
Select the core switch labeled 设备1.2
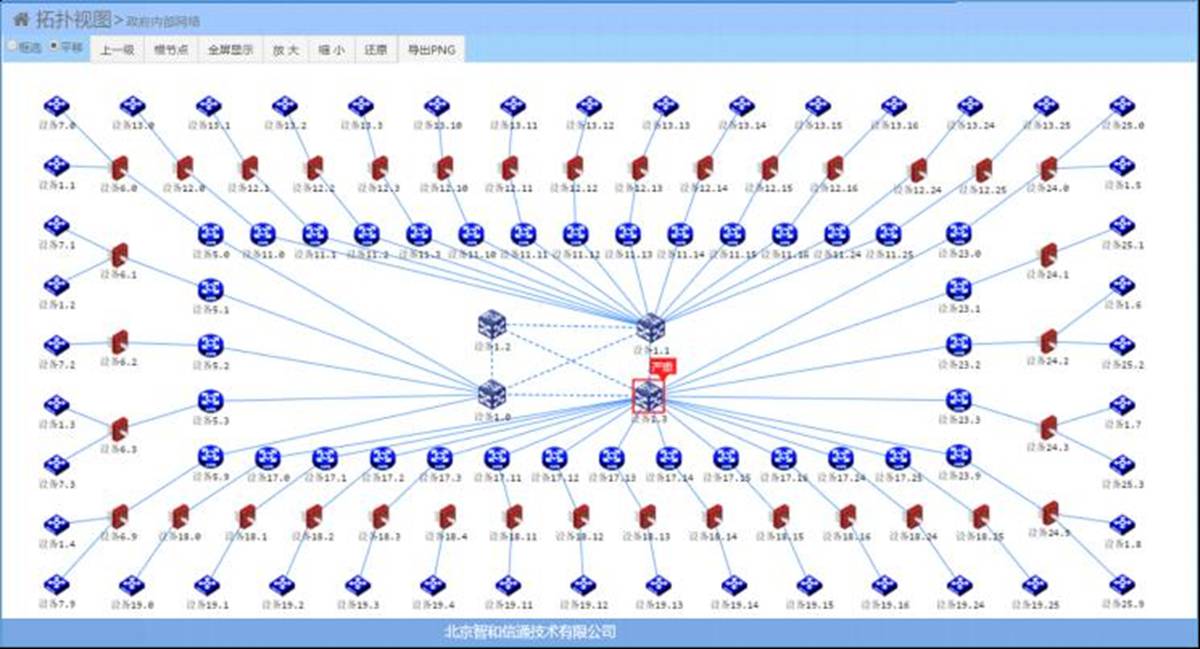coord(491,325)
